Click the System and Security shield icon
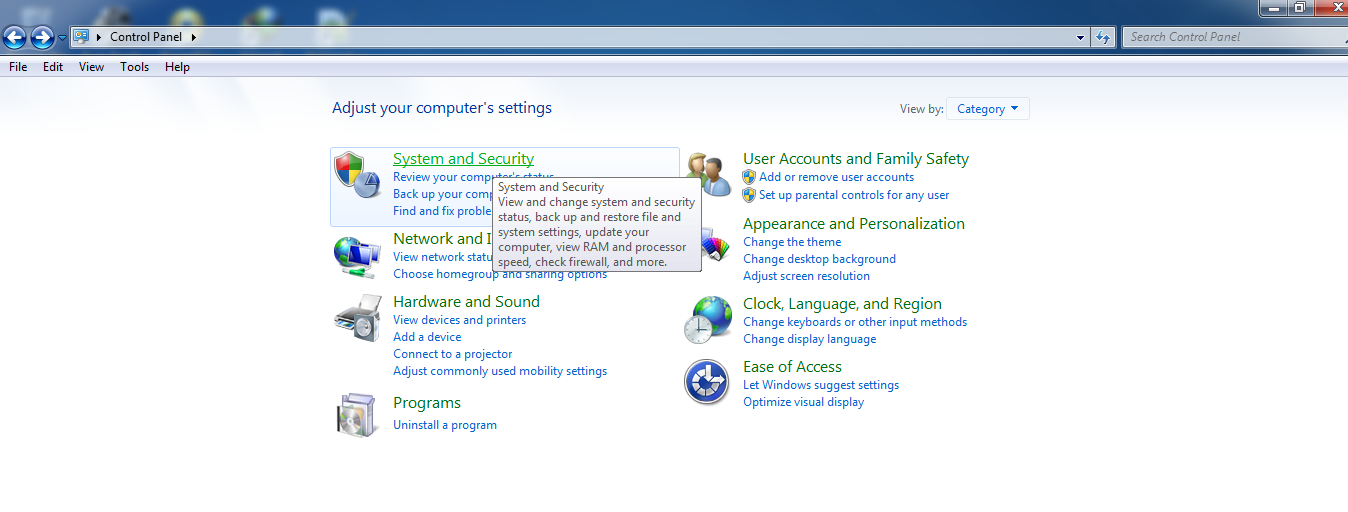The width and height of the screenshot is (1348, 512). tap(357, 175)
